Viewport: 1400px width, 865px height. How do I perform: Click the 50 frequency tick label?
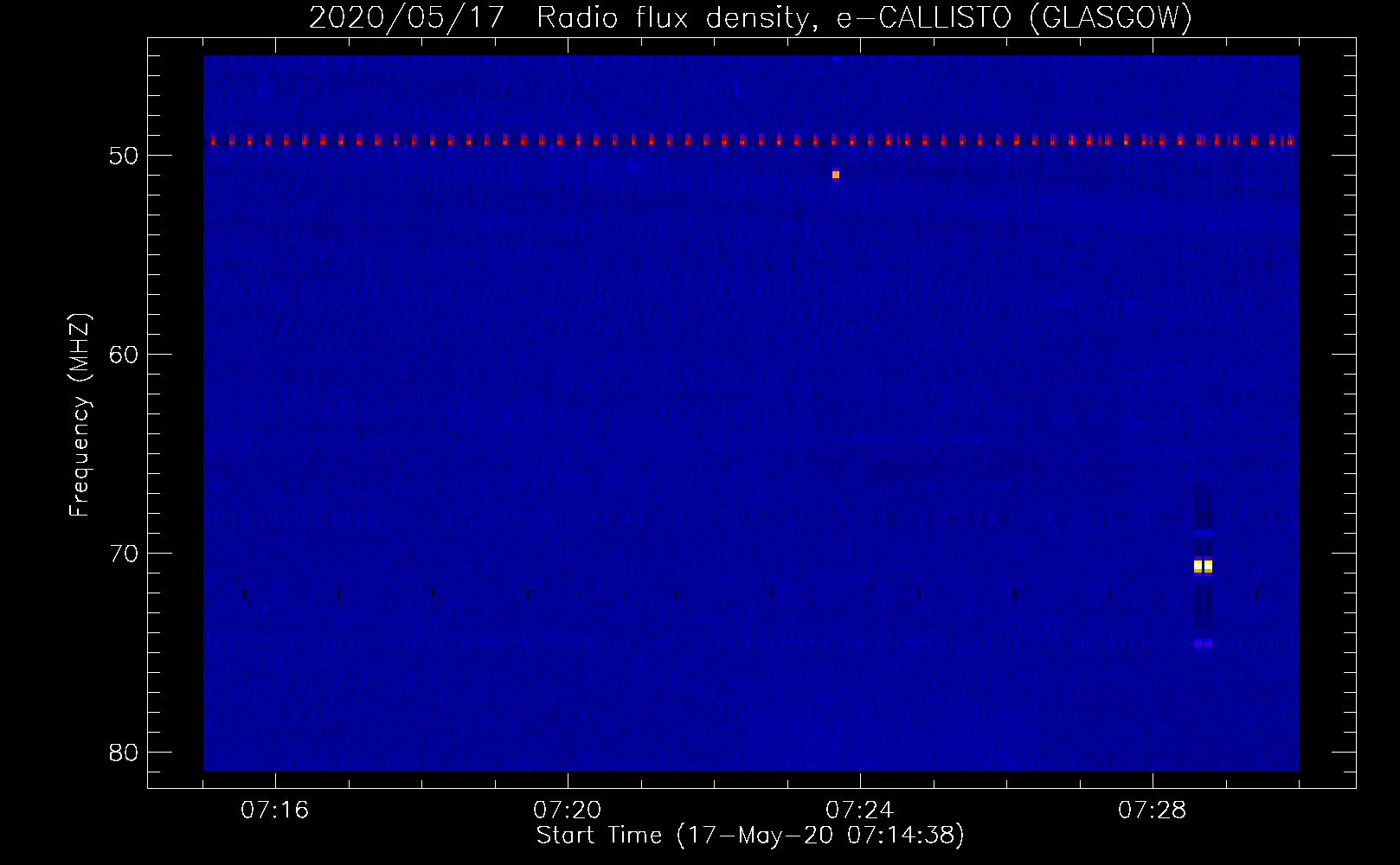coord(125,156)
